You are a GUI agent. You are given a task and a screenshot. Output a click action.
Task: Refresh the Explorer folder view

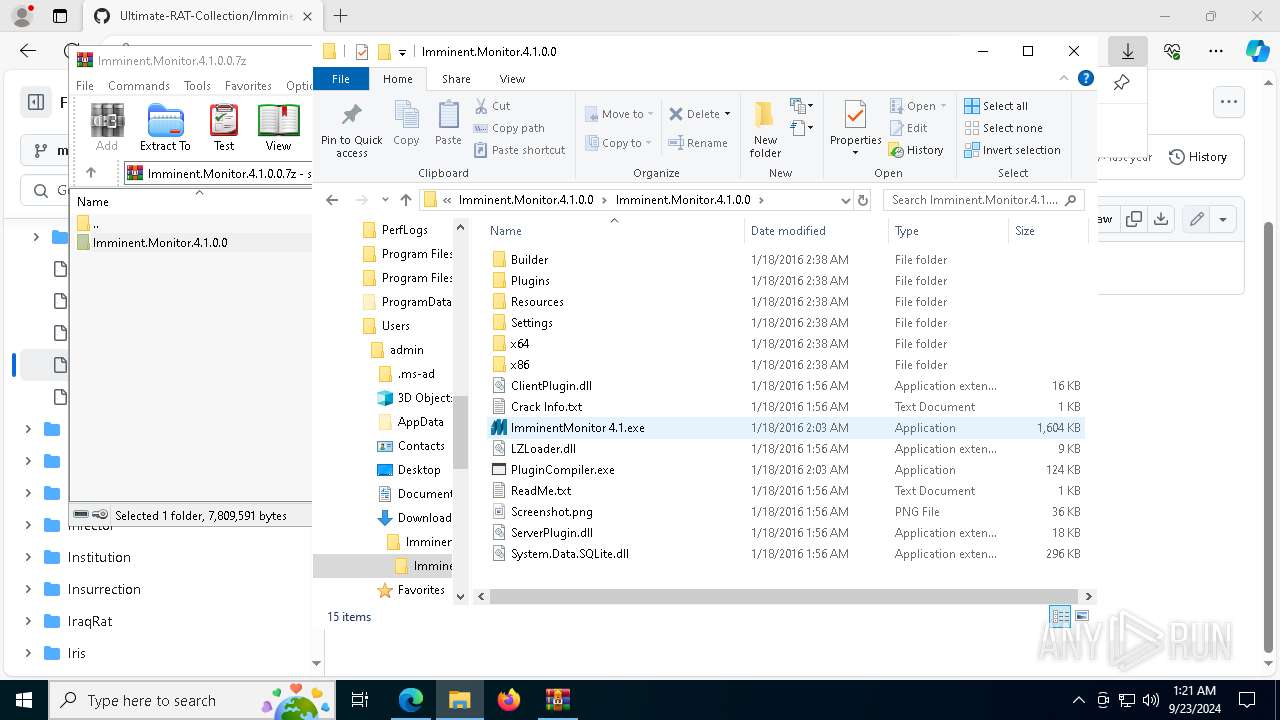click(863, 200)
